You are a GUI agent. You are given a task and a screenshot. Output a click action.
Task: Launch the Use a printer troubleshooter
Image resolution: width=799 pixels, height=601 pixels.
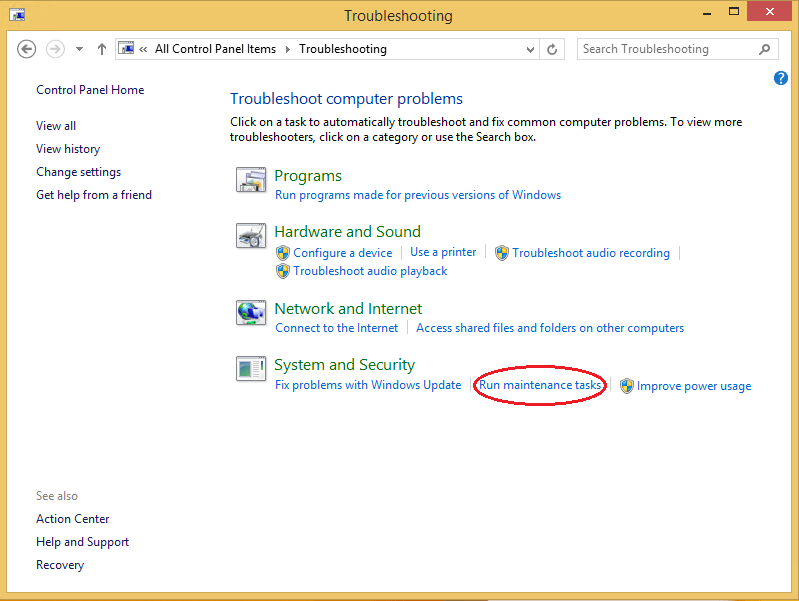[x=443, y=252]
